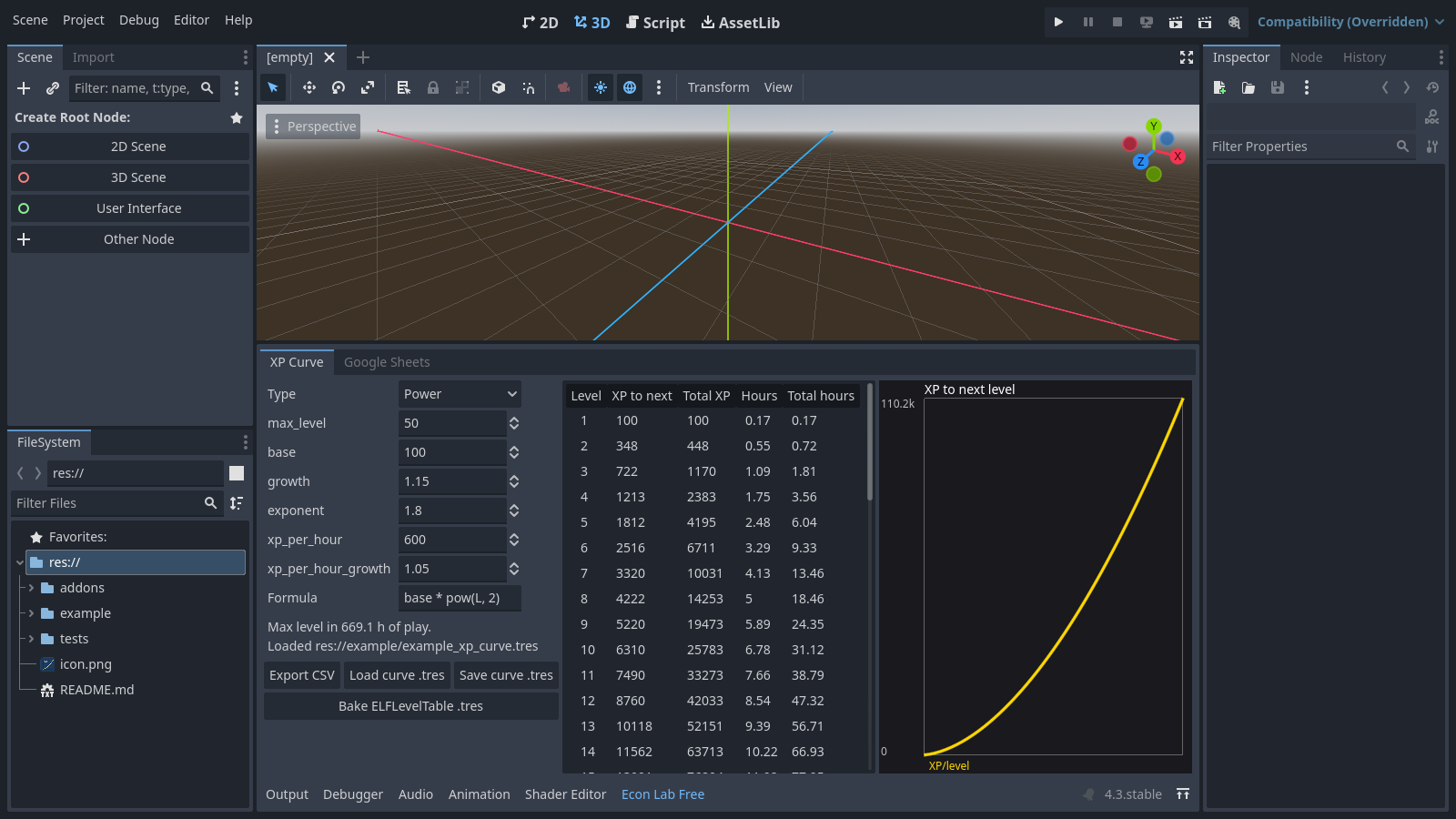Run the project with play button

click(x=1058, y=22)
